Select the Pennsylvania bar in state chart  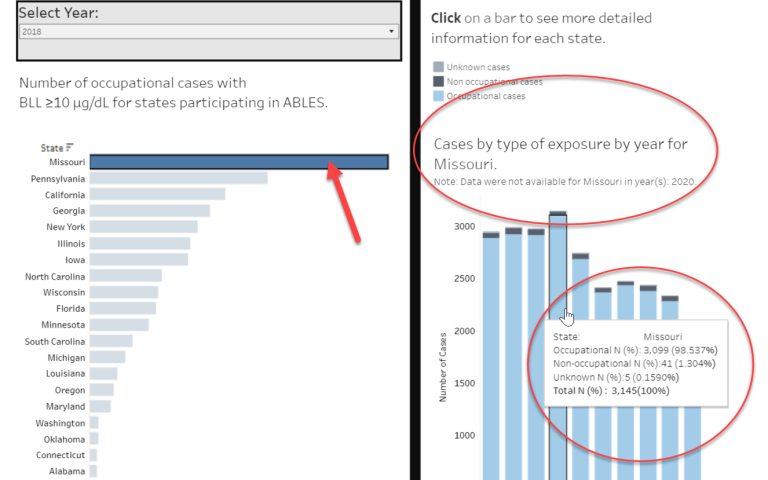[x=178, y=178]
